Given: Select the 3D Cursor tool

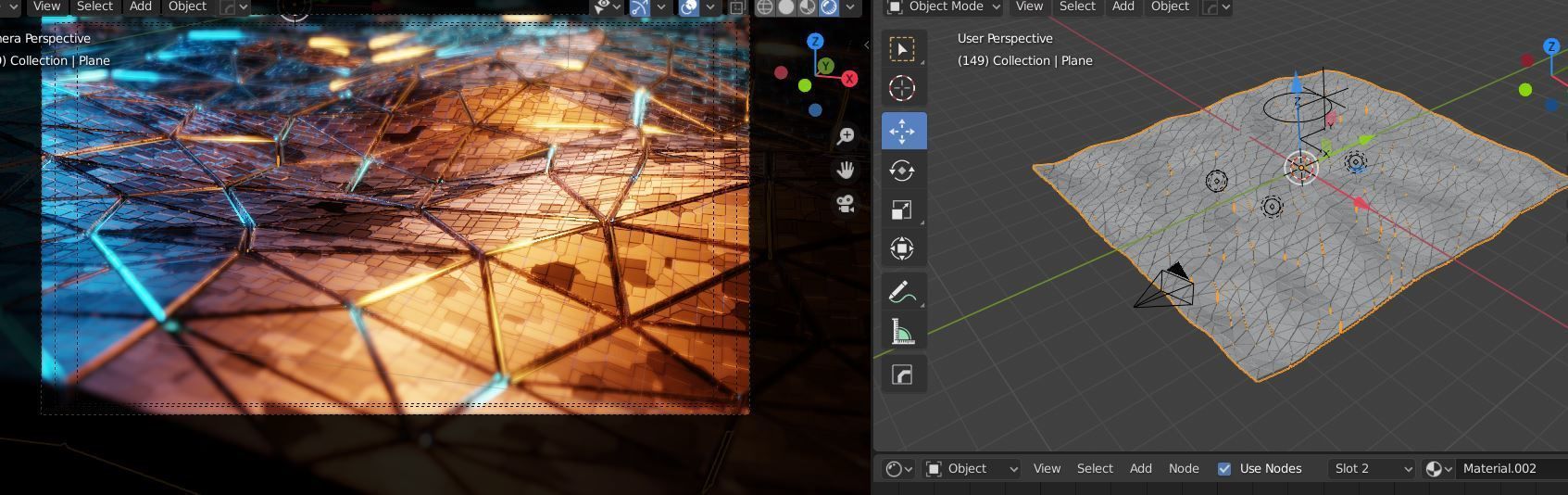Looking at the screenshot, I should click(x=902, y=88).
